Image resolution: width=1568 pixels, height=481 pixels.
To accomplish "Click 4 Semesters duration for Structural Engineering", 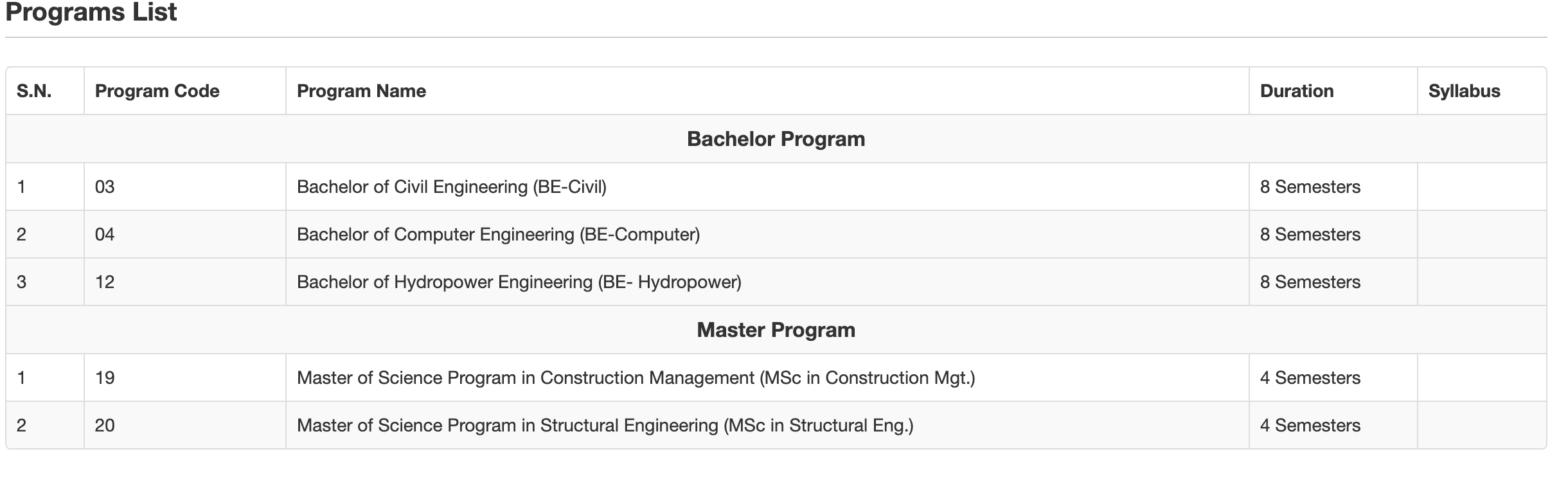I will point(1310,426).
